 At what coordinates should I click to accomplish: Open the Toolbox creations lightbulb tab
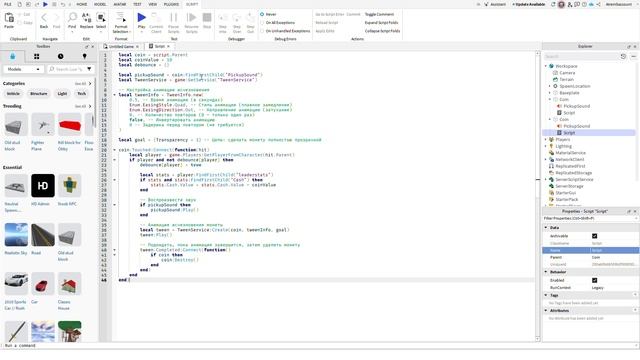(x=84, y=56)
